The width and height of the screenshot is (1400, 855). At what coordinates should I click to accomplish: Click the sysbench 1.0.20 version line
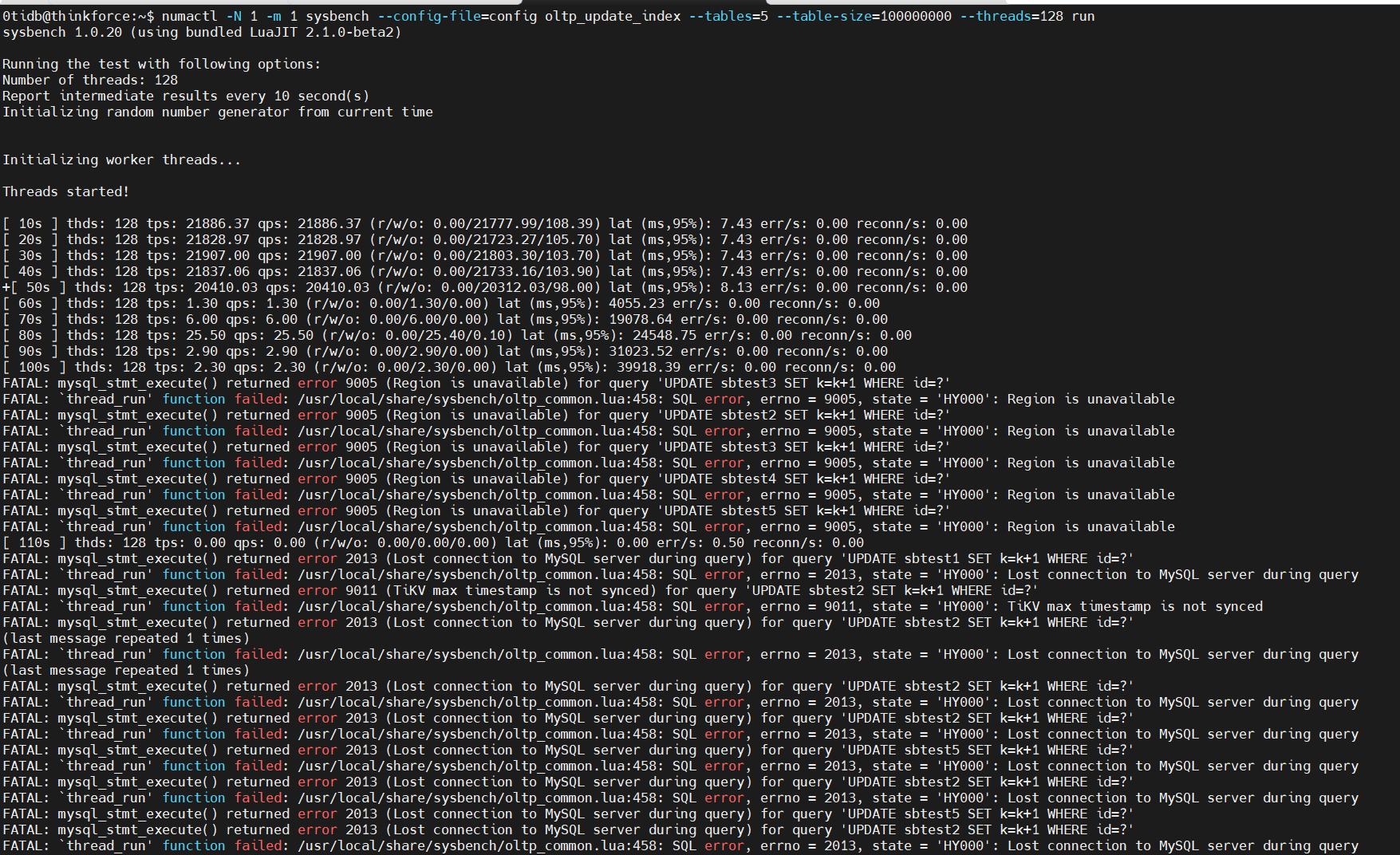(202, 32)
